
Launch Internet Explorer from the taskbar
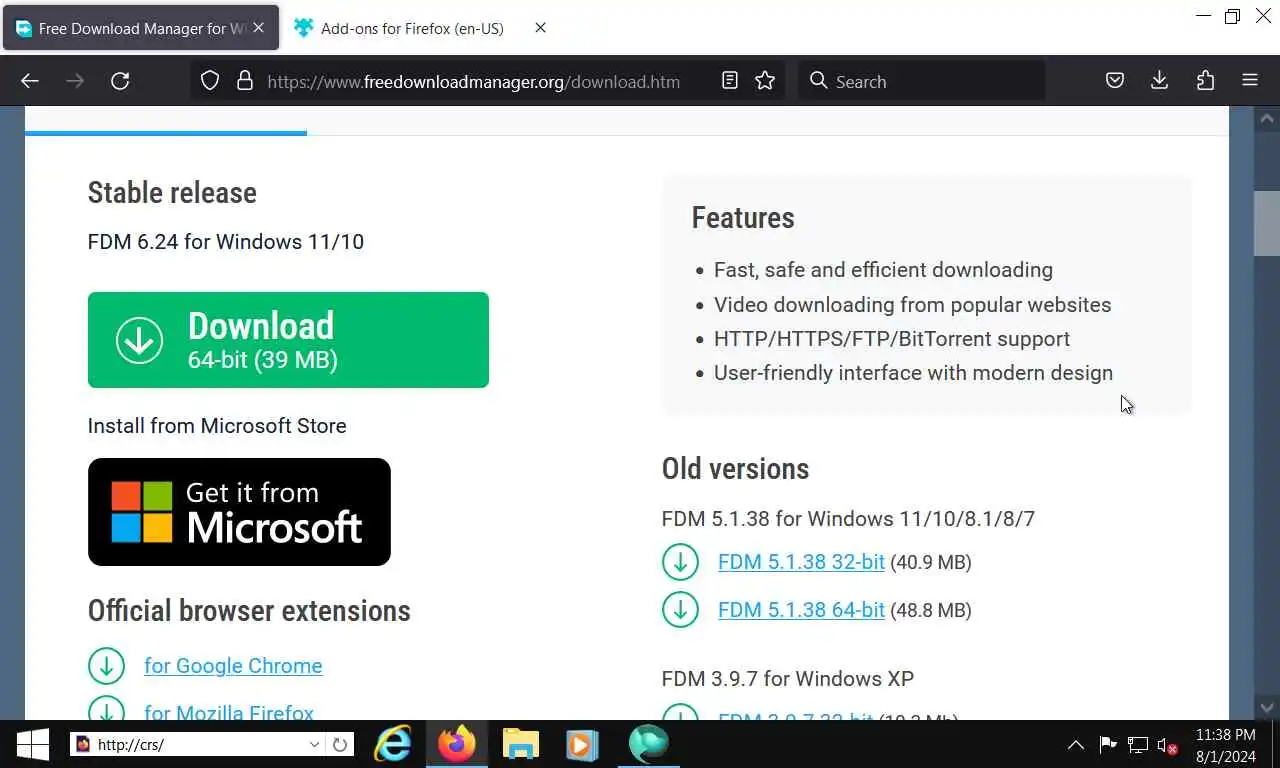393,744
